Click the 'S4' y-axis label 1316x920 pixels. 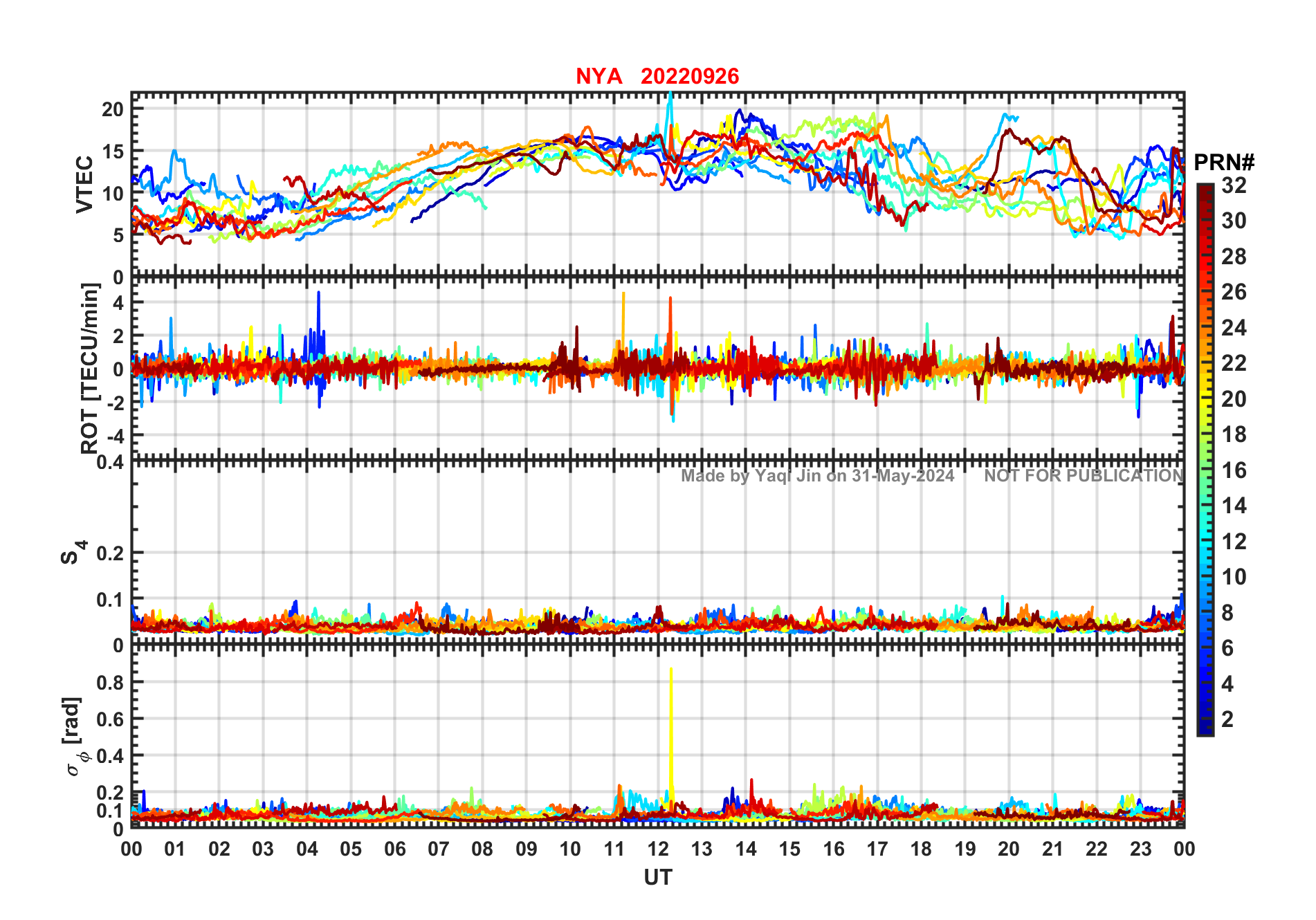coord(74,553)
